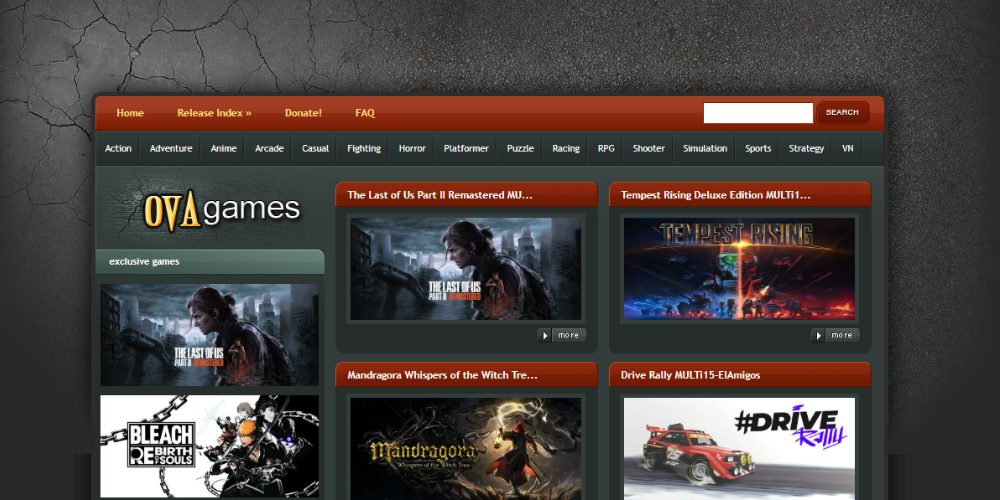
Task: Open The Last of Us Part II Remastered title
Action: 440,195
